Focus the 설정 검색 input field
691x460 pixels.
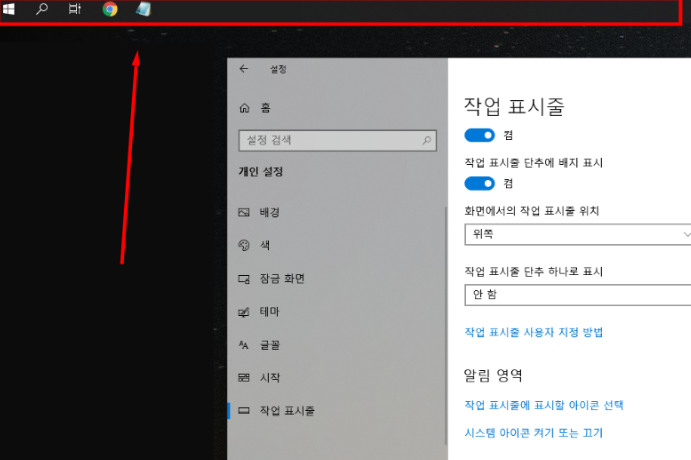[x=338, y=141]
